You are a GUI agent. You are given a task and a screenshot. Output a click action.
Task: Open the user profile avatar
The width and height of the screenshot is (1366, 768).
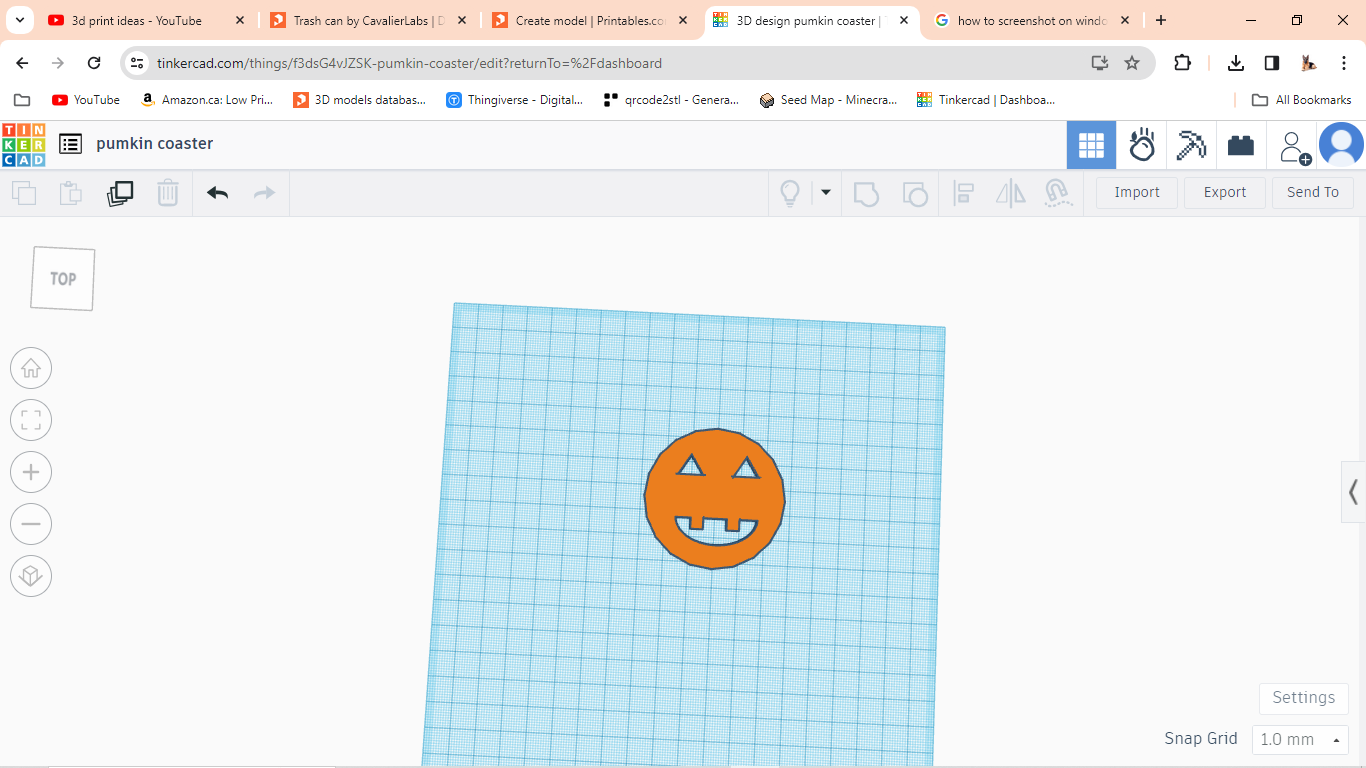tap(1341, 145)
